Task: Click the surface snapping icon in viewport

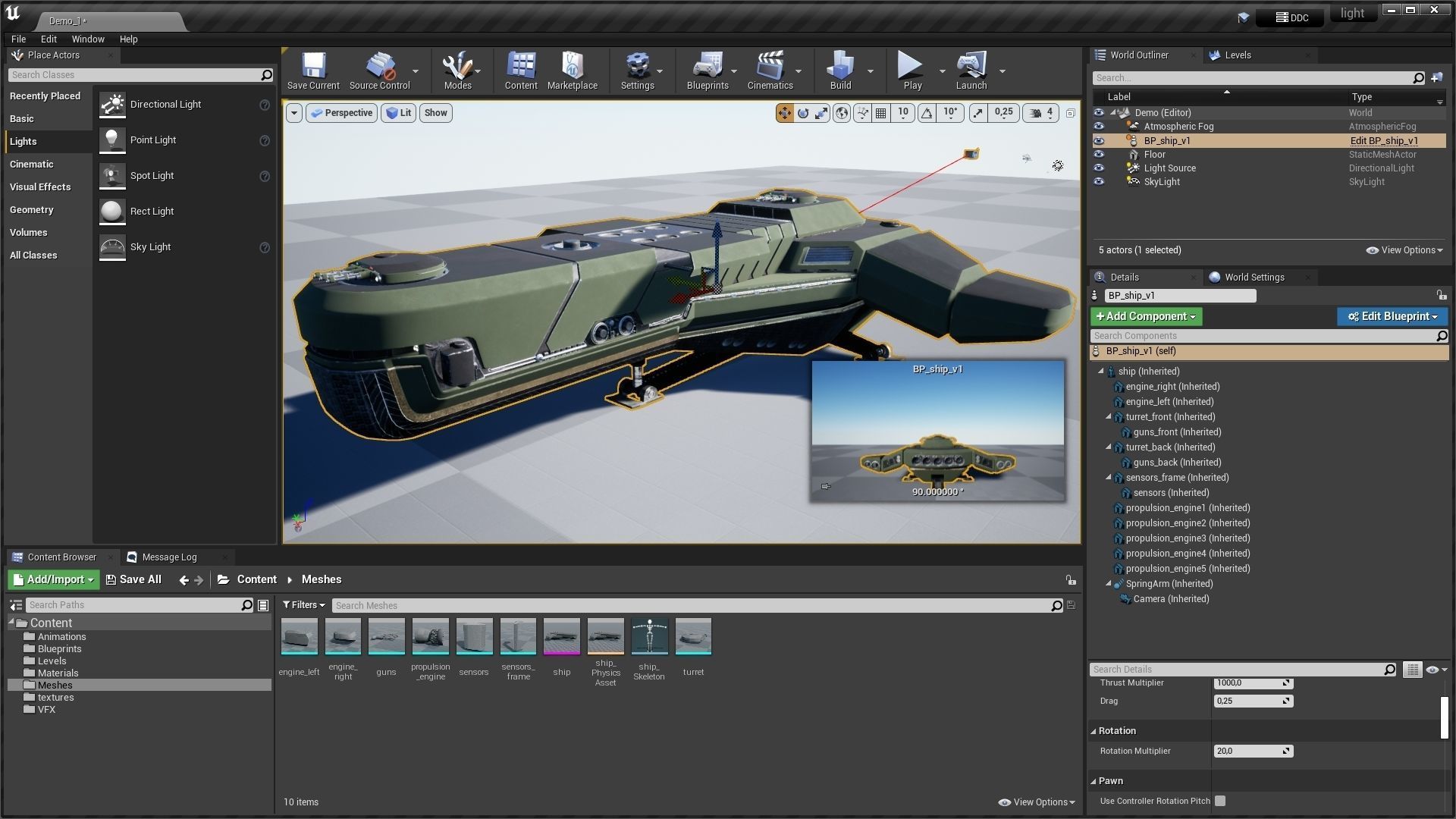Action: [x=862, y=113]
